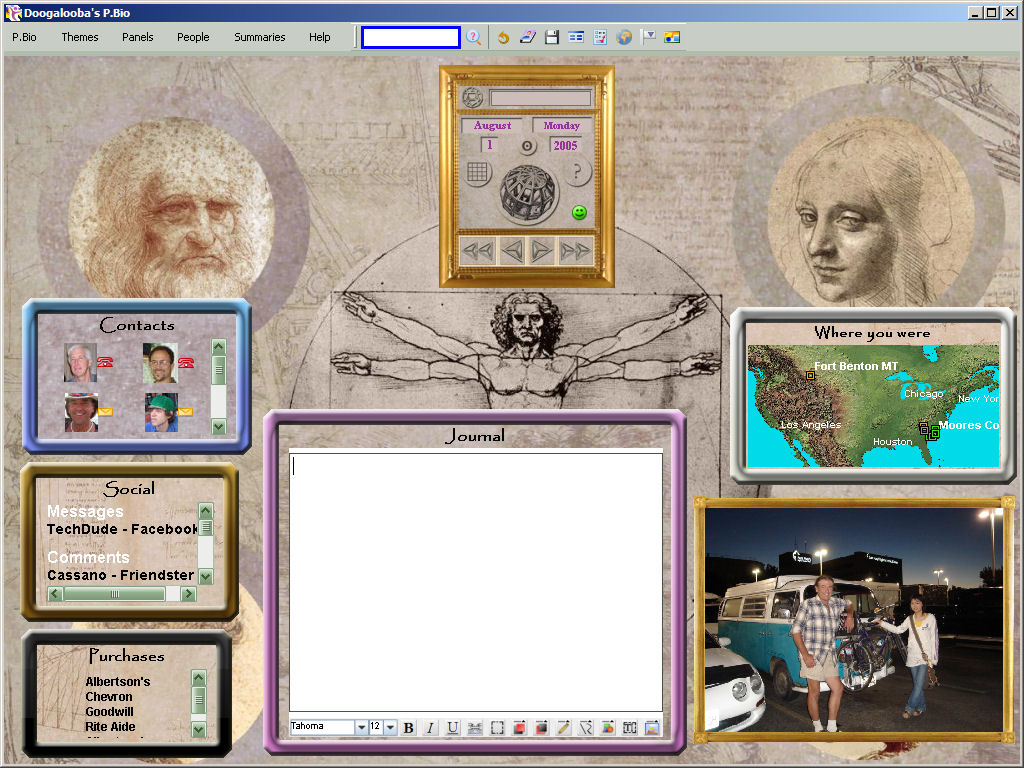The image size is (1024, 768).
Task: Click the Fort Benton MT map marker
Action: 810,376
